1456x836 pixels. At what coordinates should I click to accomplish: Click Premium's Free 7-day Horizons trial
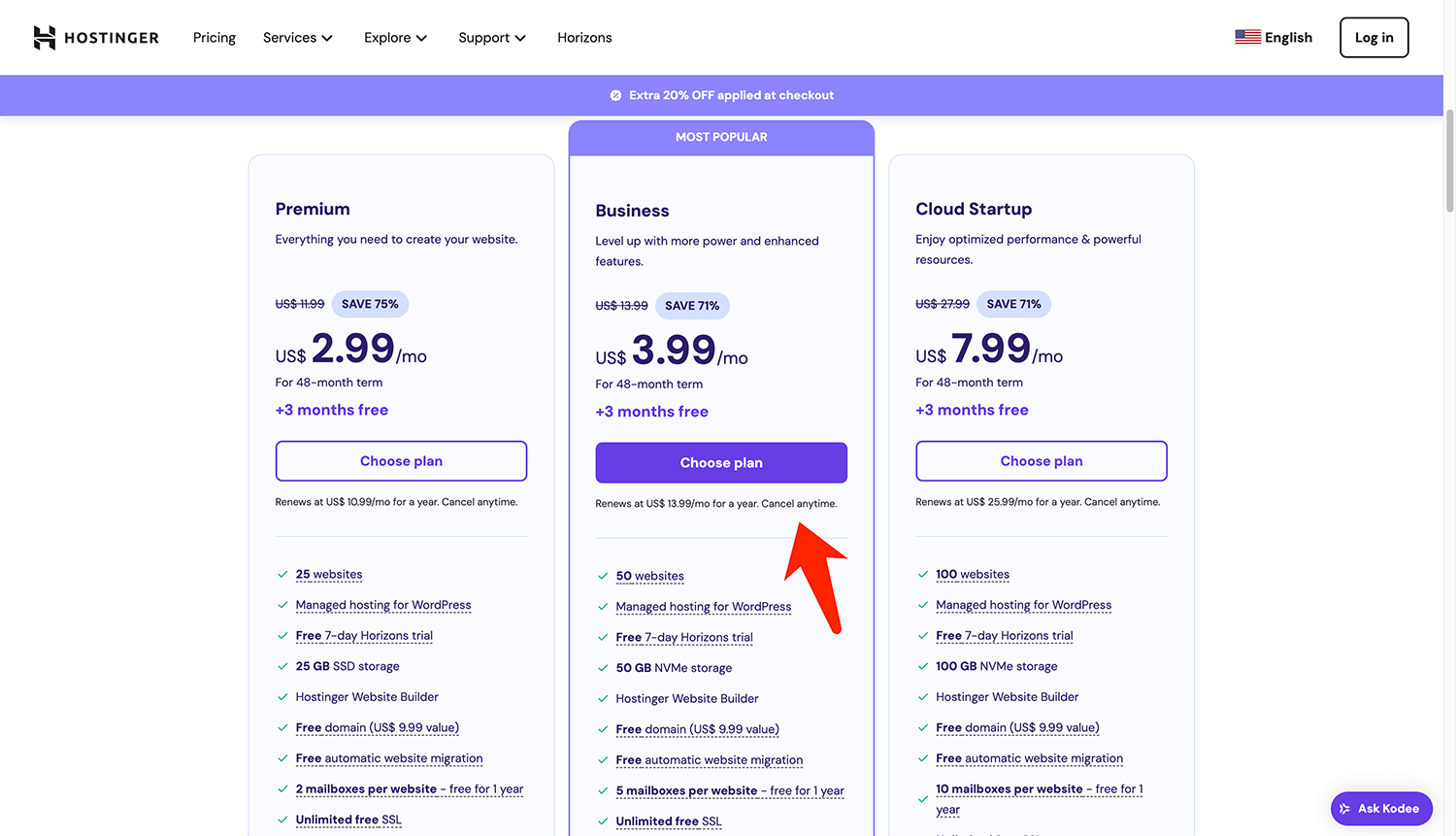[364, 636]
